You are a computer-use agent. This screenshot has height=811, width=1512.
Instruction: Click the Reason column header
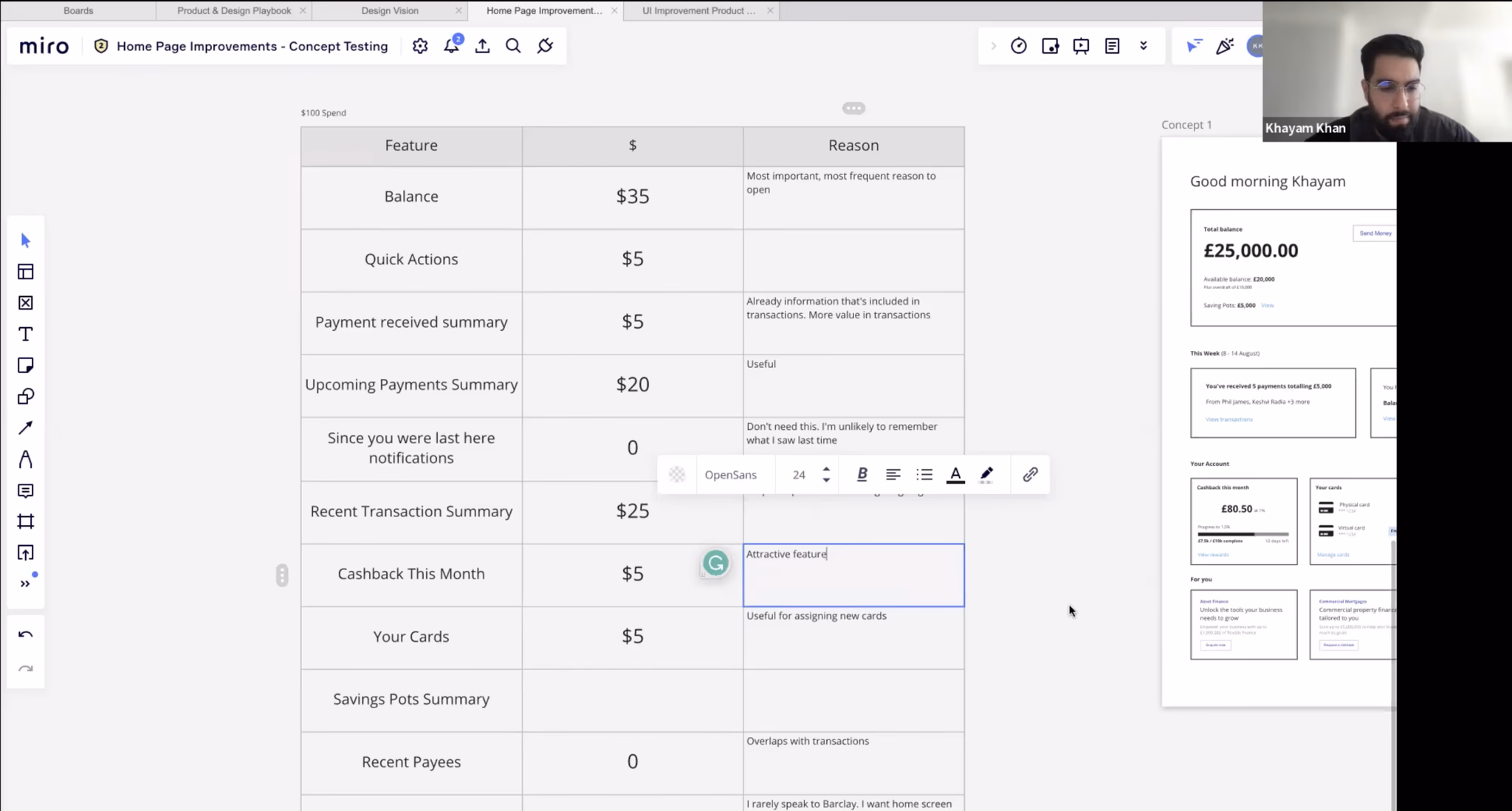(853, 146)
